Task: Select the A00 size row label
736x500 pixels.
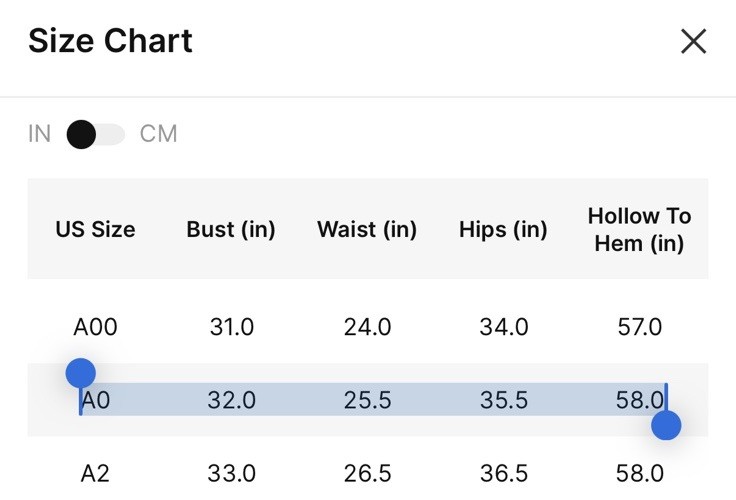Action: [95, 327]
